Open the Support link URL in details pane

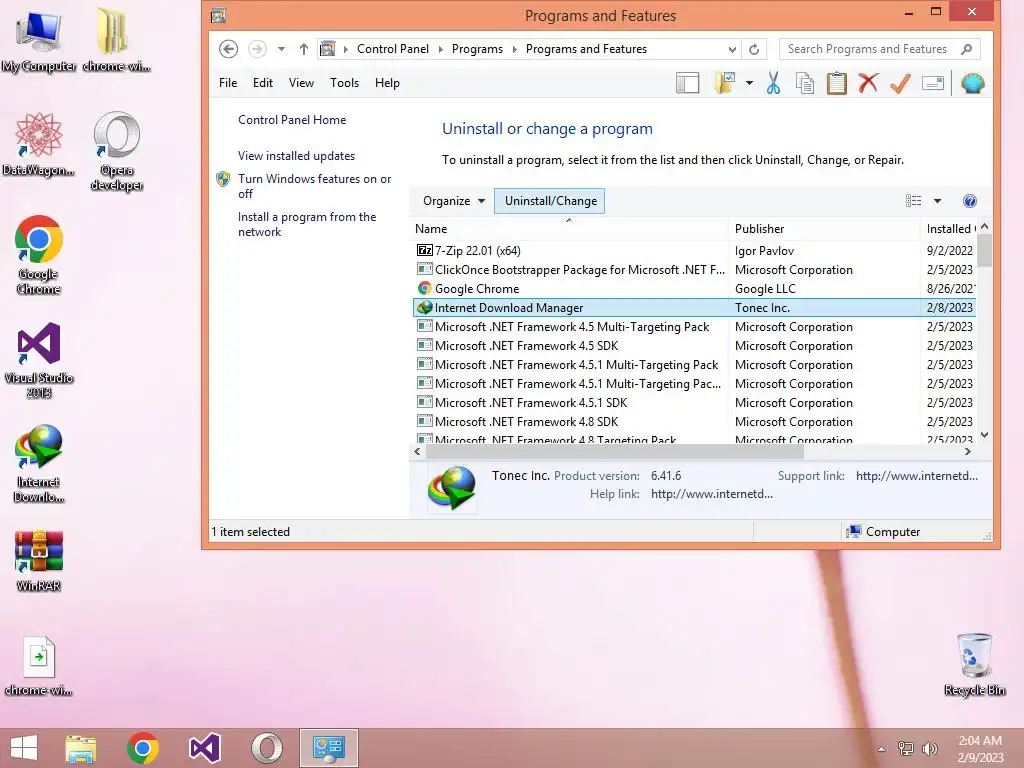pos(916,476)
